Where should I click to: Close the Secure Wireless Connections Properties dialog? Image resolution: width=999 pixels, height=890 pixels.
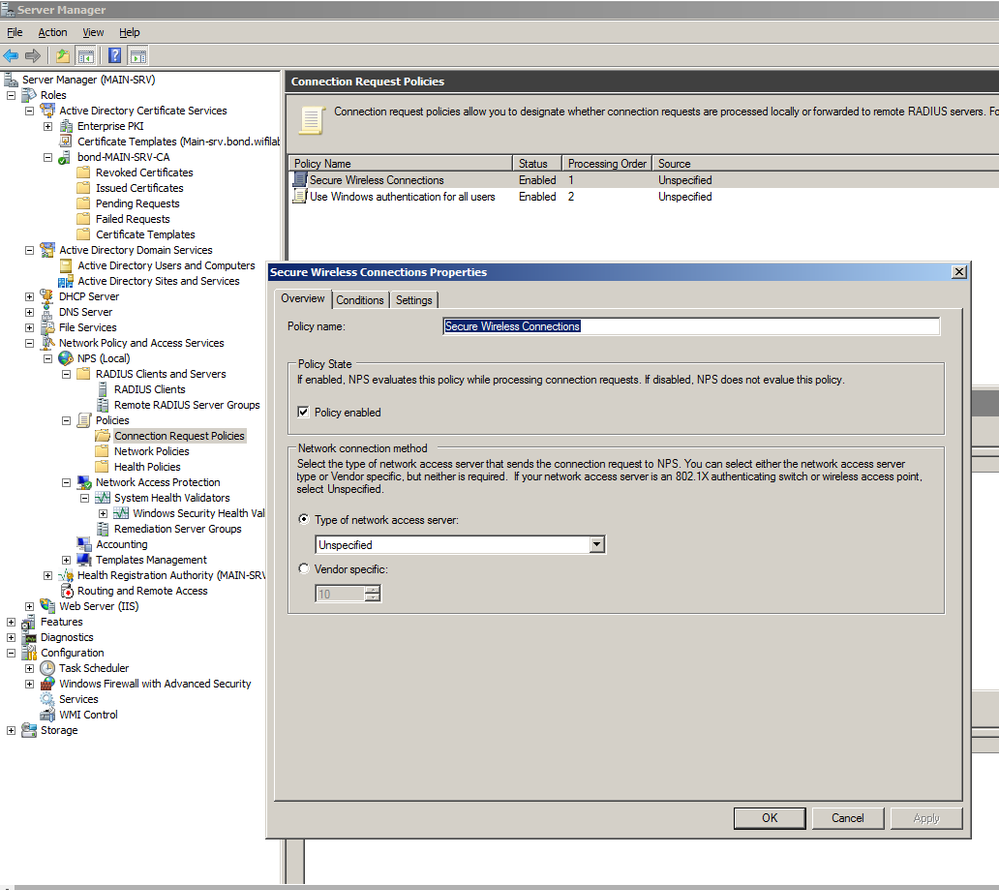[959, 272]
